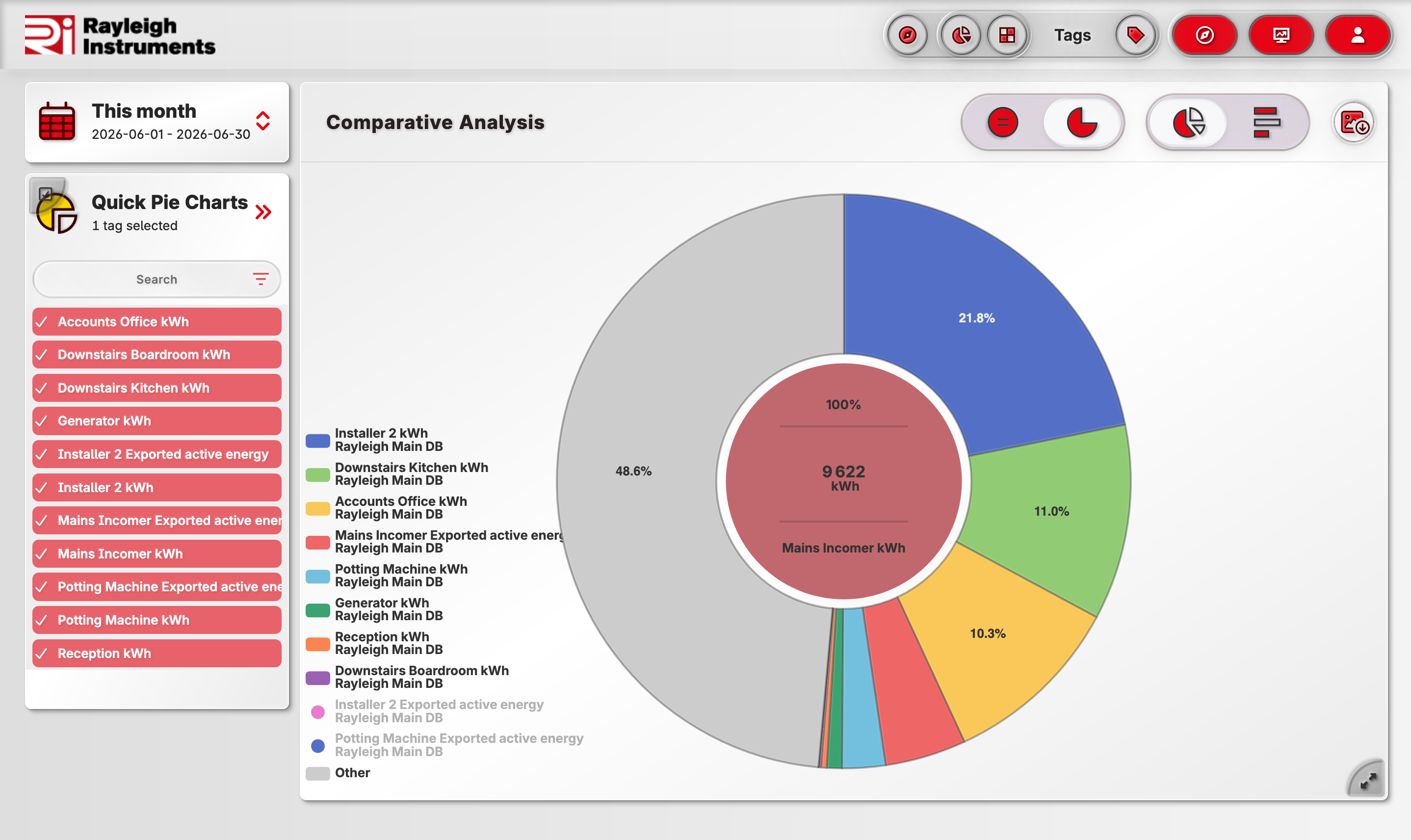This screenshot has height=840, width=1411.
Task: Deselect Accounts Office kWh tag
Action: tap(157, 321)
